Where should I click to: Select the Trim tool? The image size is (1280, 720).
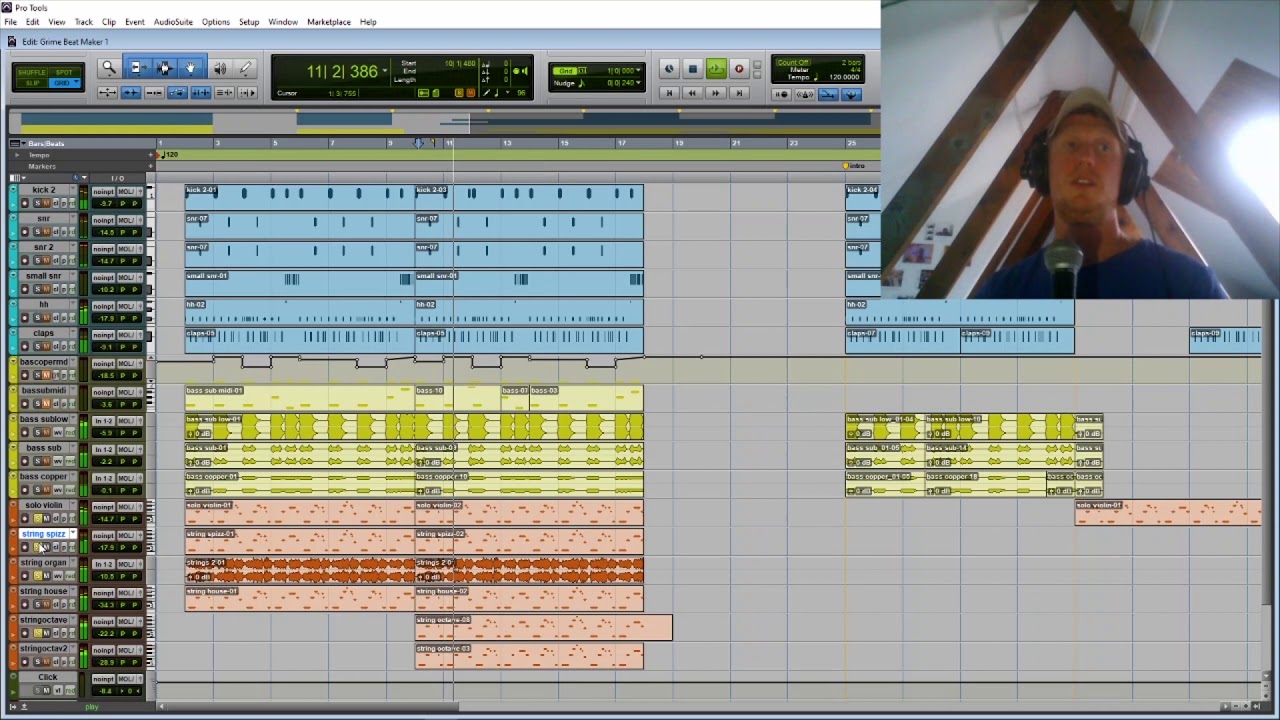click(x=137, y=68)
